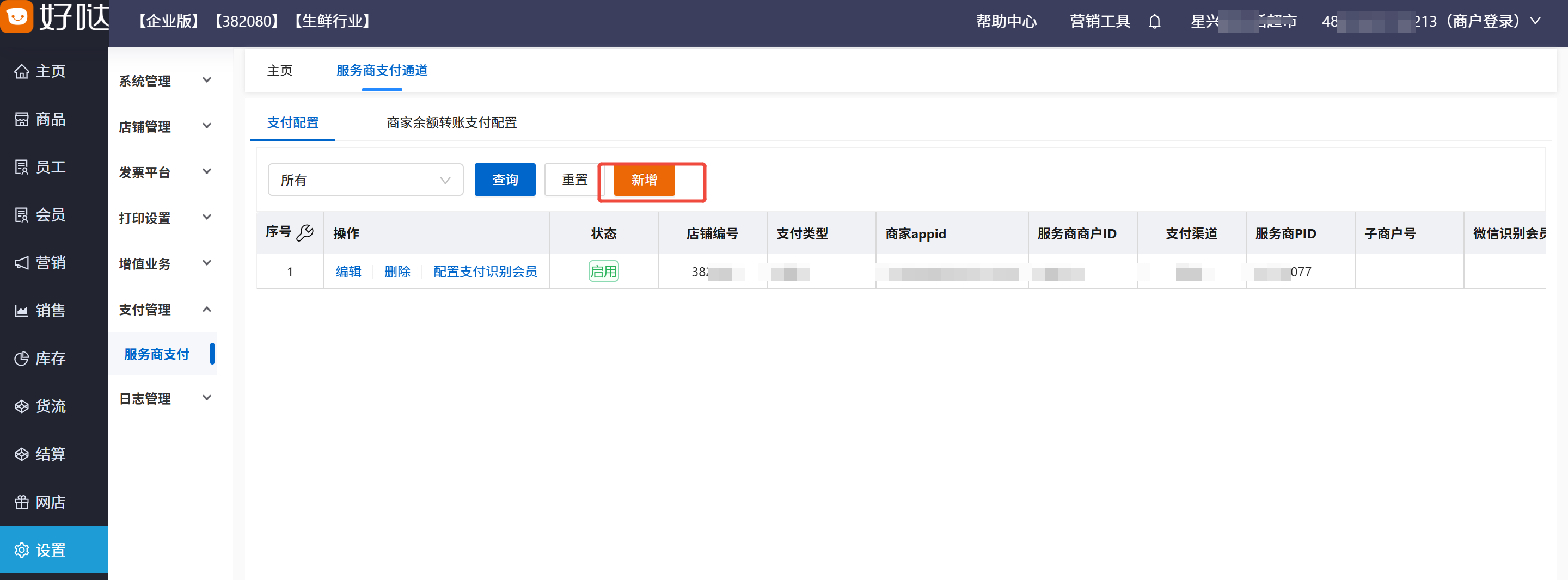The width and height of the screenshot is (1568, 580).
Task: Open the merchant account dropdown arrow
Action: (1536, 21)
